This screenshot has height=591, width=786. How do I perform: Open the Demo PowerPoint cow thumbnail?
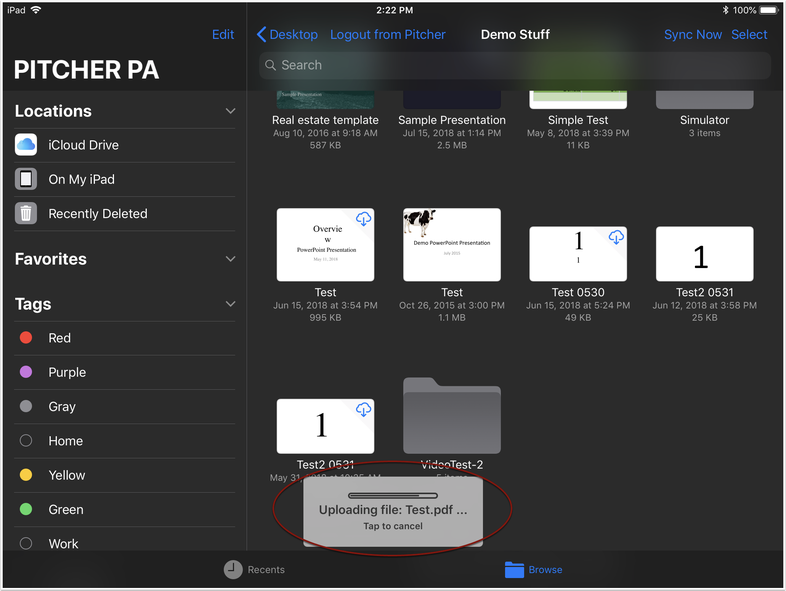click(452, 245)
